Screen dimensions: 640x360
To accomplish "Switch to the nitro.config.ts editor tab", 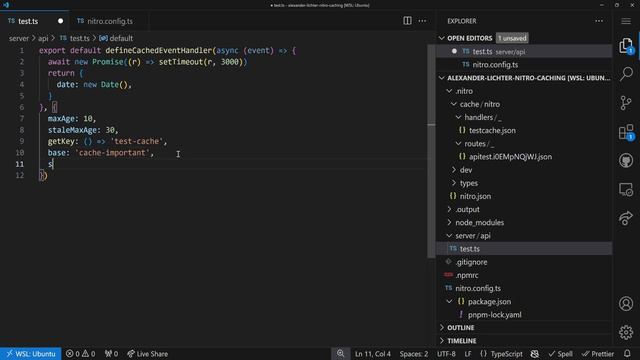I will pyautogui.click(x=109, y=21).
